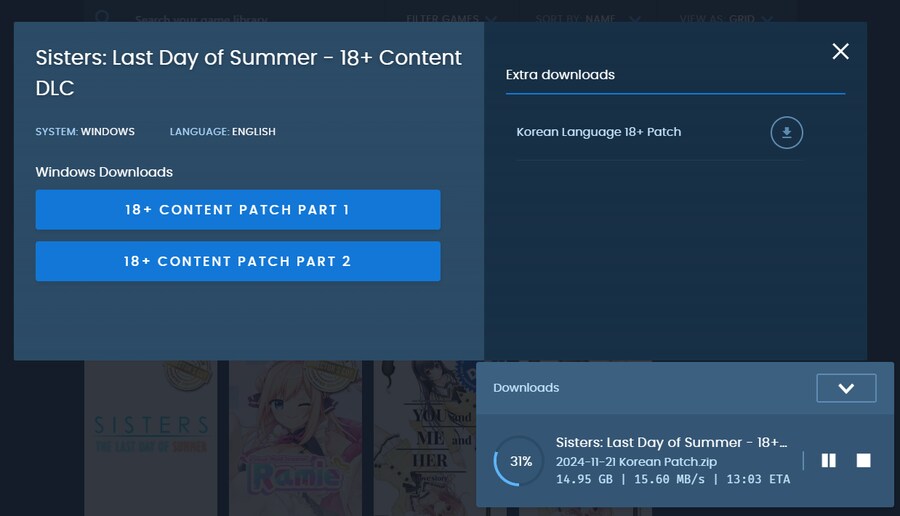Click the search magnifier icon
This screenshot has height=516, width=900.
(102, 18)
